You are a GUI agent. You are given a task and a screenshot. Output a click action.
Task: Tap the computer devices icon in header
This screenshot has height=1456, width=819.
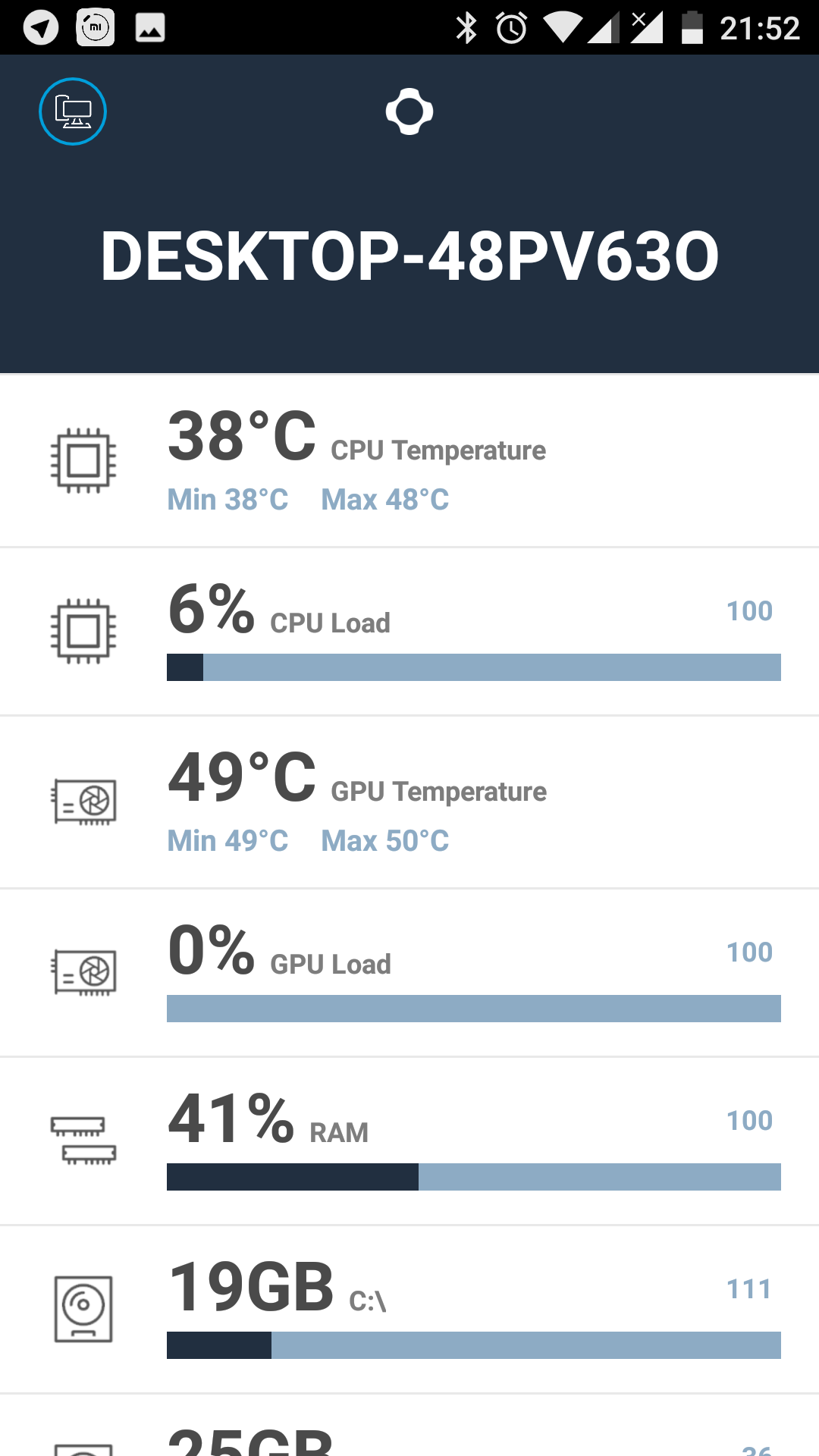point(73,111)
